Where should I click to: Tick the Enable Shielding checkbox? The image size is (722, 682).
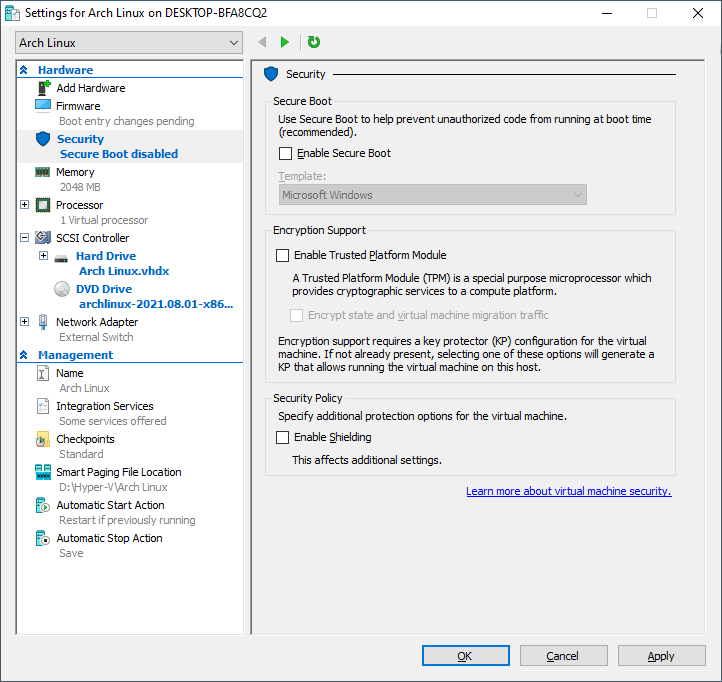(283, 438)
